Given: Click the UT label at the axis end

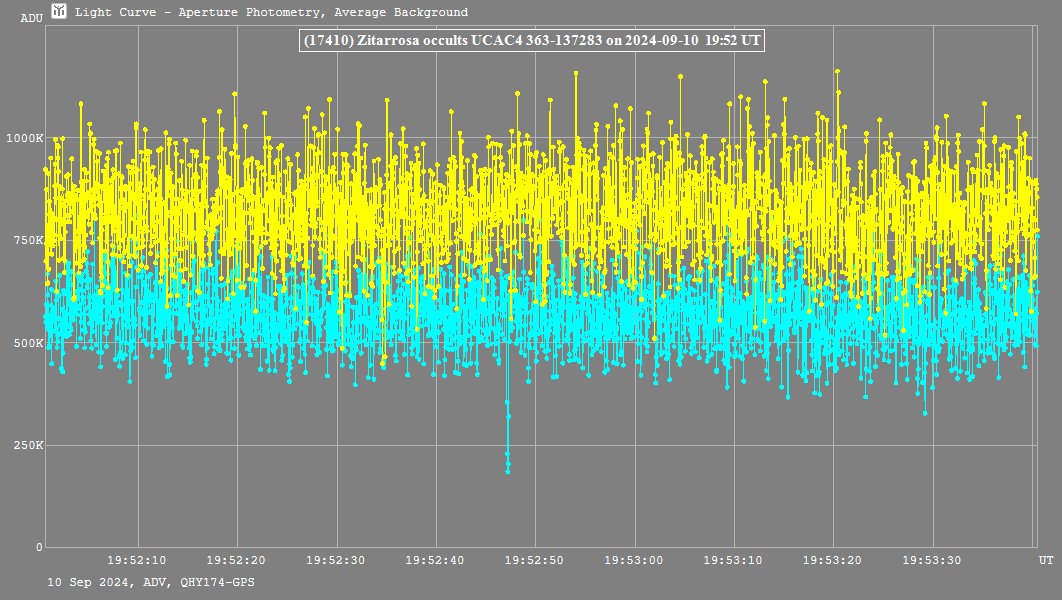Looking at the screenshot, I should (x=1044, y=559).
